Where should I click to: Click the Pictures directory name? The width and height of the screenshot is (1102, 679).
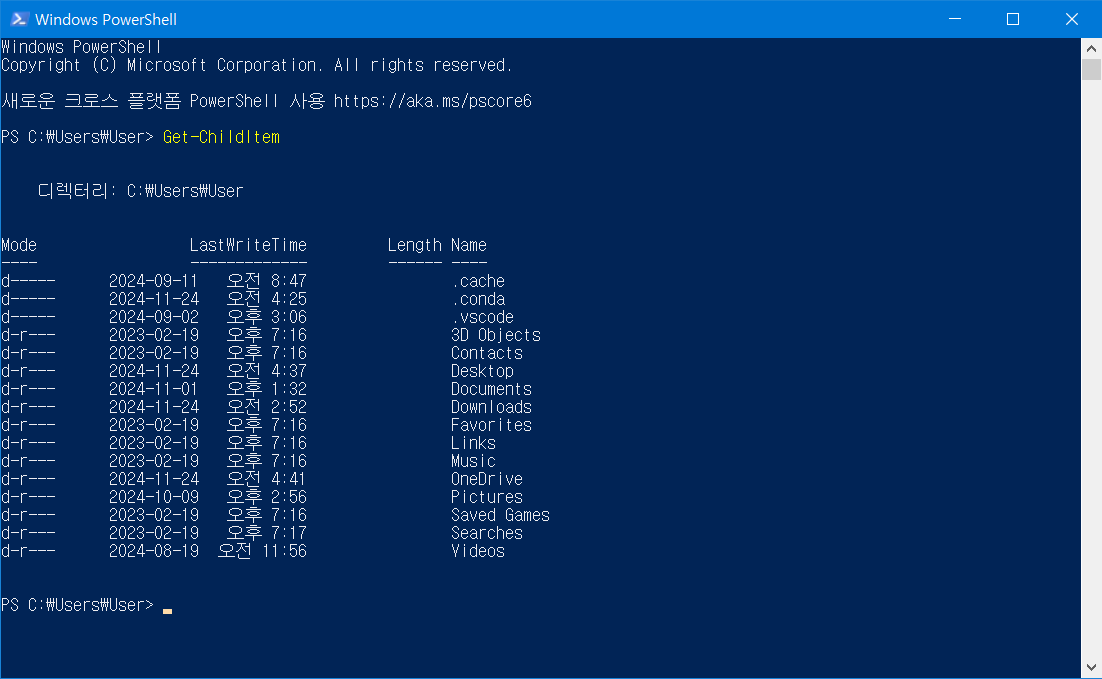[487, 498]
